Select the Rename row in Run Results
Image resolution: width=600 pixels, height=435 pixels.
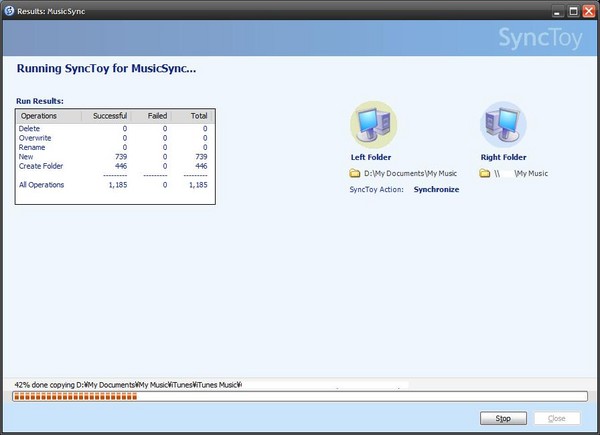pyautogui.click(x=115, y=147)
